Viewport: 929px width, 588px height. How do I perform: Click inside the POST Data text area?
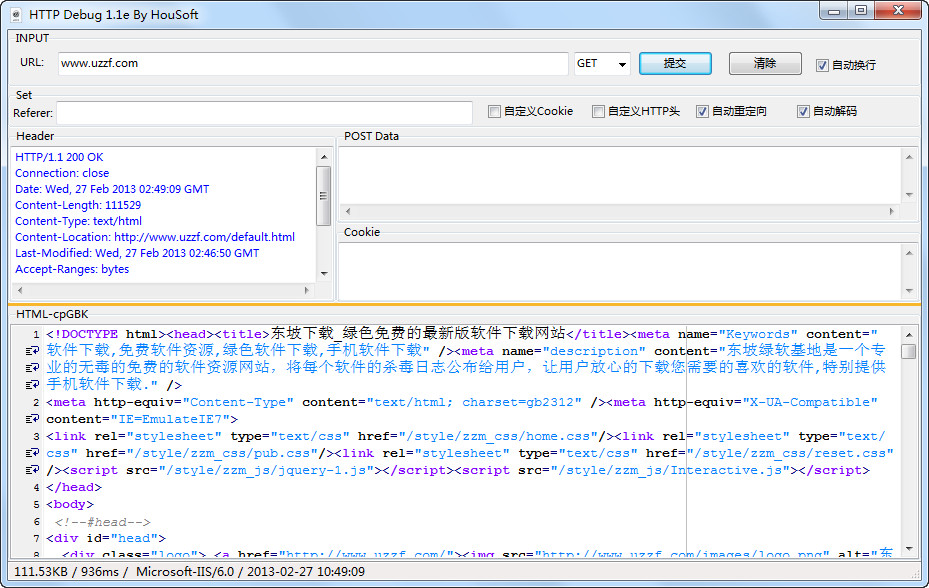pyautogui.click(x=620, y=175)
